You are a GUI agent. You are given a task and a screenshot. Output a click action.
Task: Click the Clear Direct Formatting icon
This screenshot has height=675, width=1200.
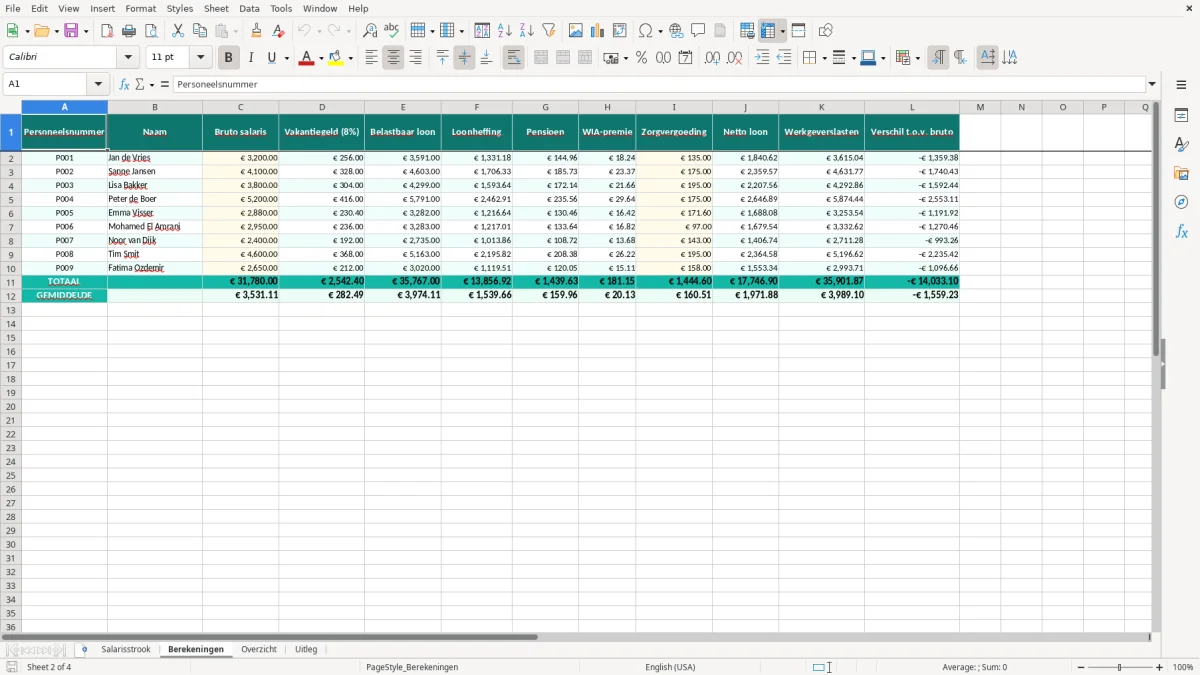click(278, 31)
